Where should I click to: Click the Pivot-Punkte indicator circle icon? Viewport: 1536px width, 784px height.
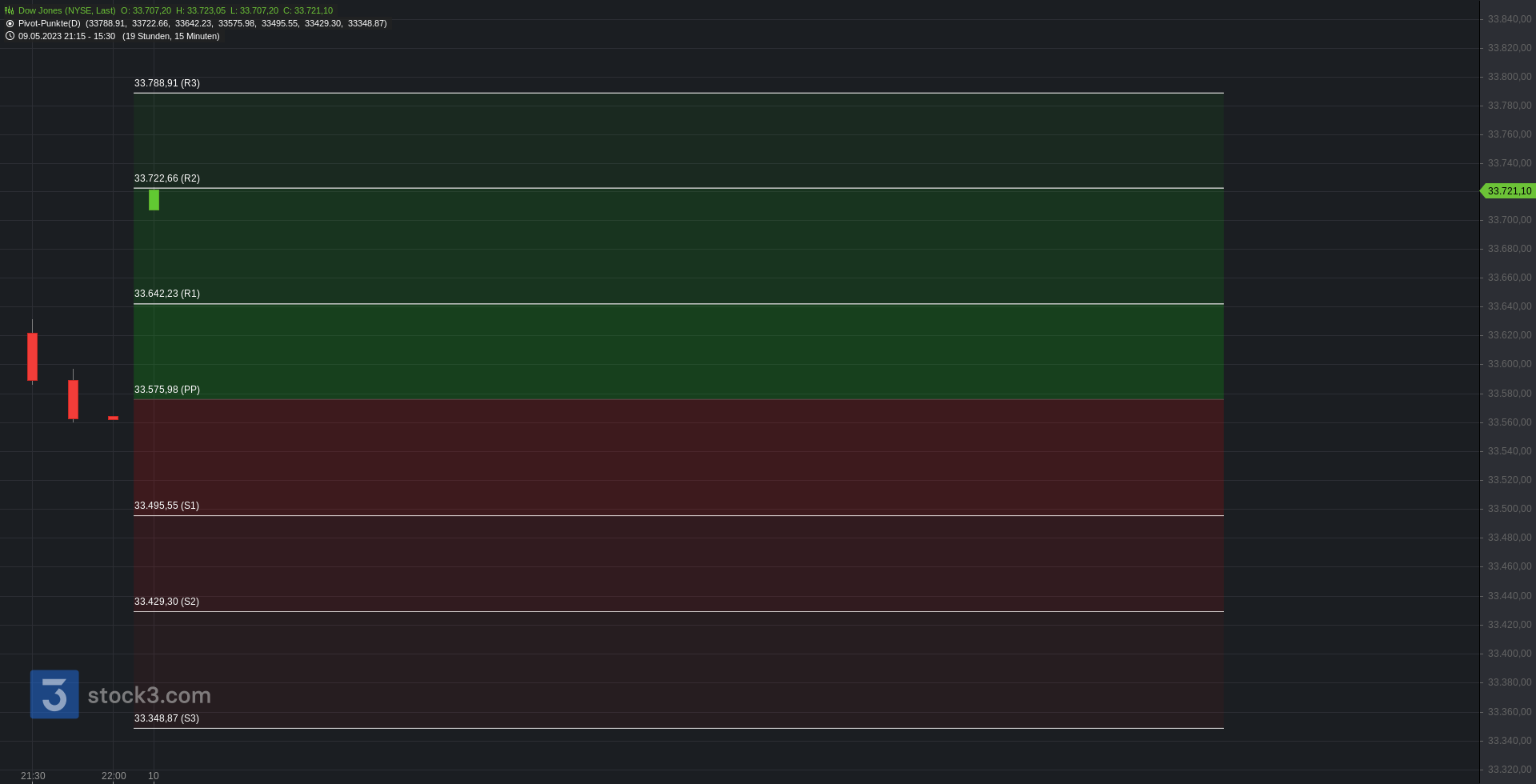[x=10, y=23]
